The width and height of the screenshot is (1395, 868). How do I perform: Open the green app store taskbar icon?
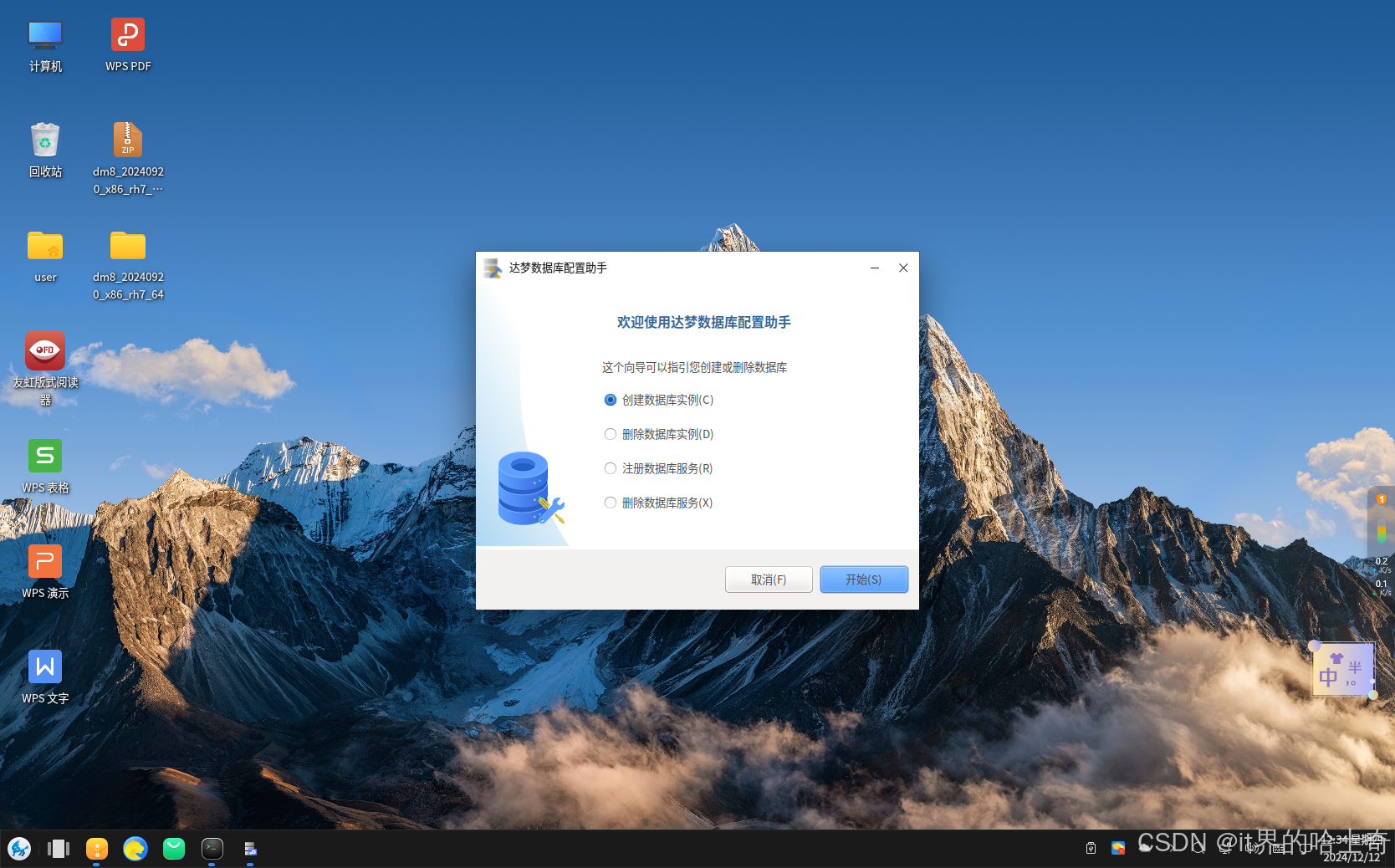coord(174,849)
